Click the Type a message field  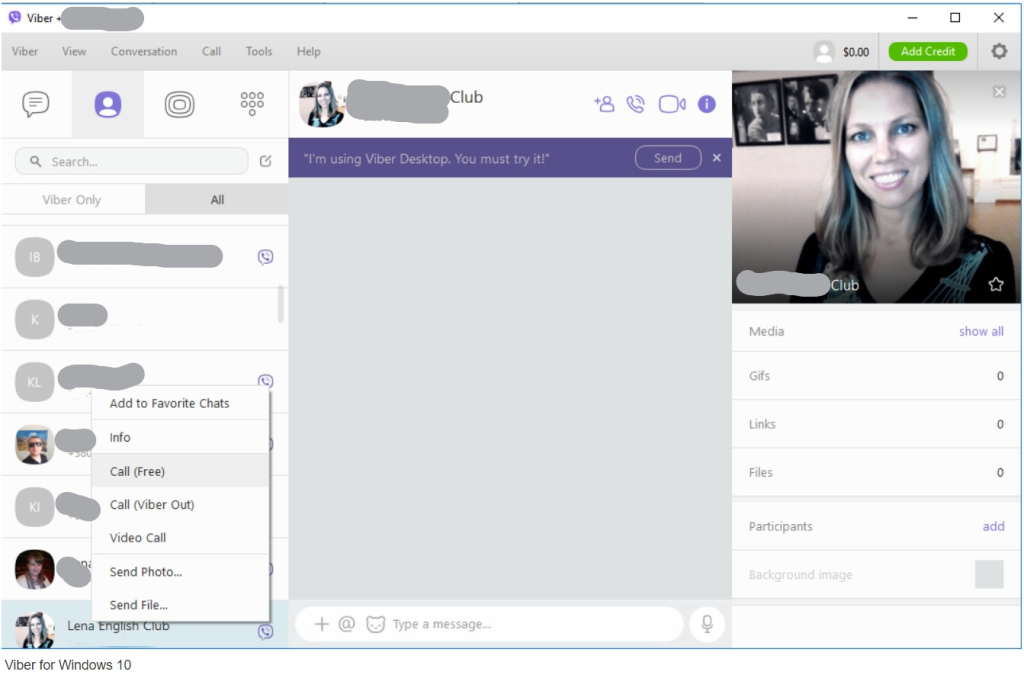point(490,624)
